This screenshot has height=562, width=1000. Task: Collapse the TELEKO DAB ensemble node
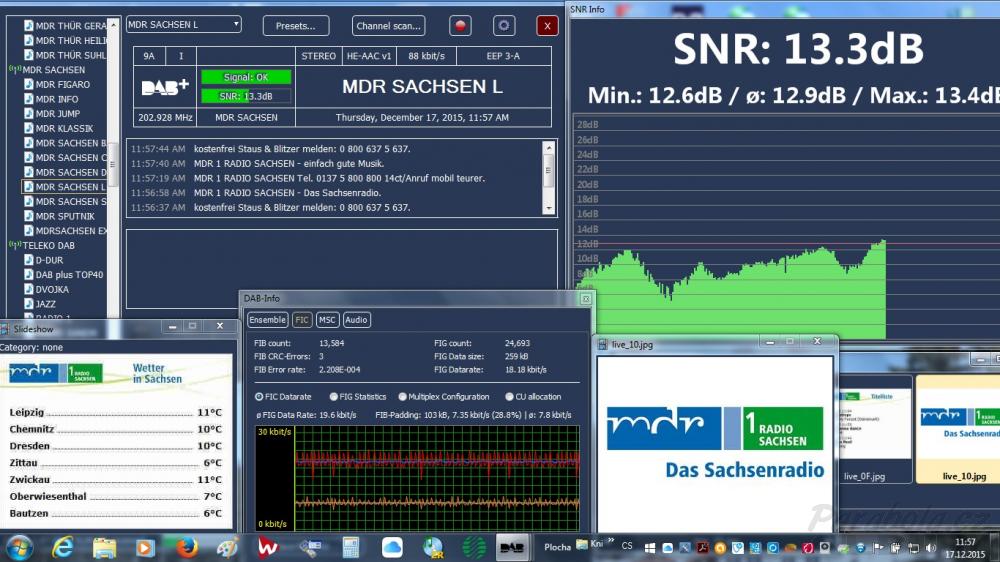click(x=15, y=245)
